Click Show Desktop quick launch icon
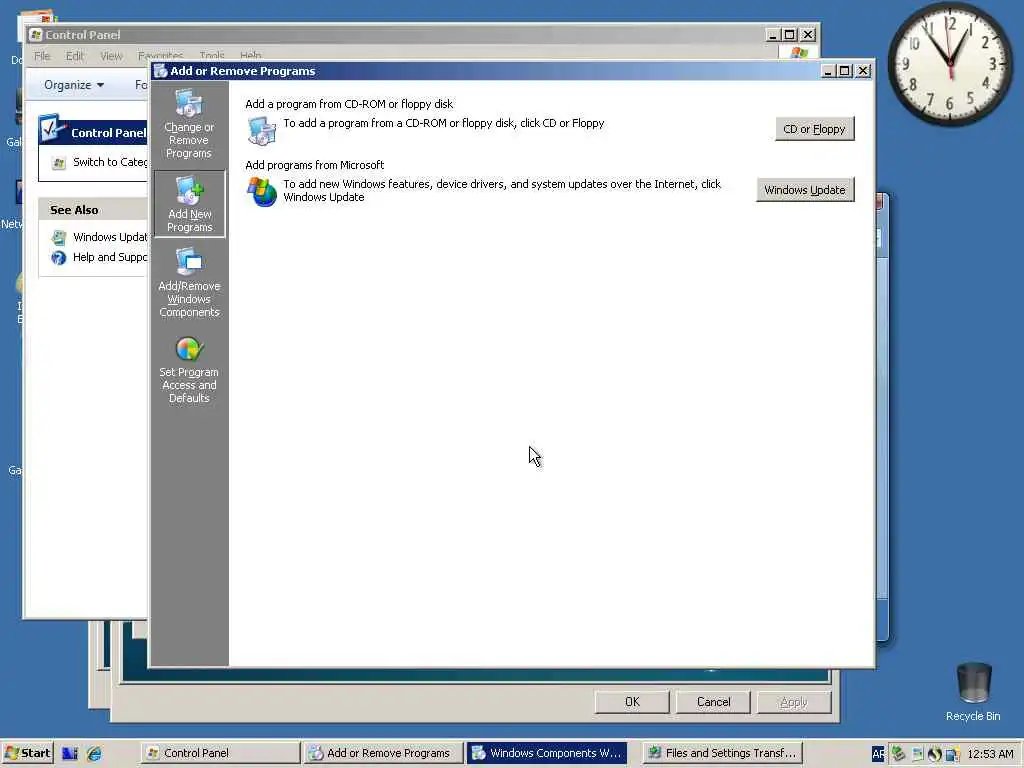 tap(70, 753)
